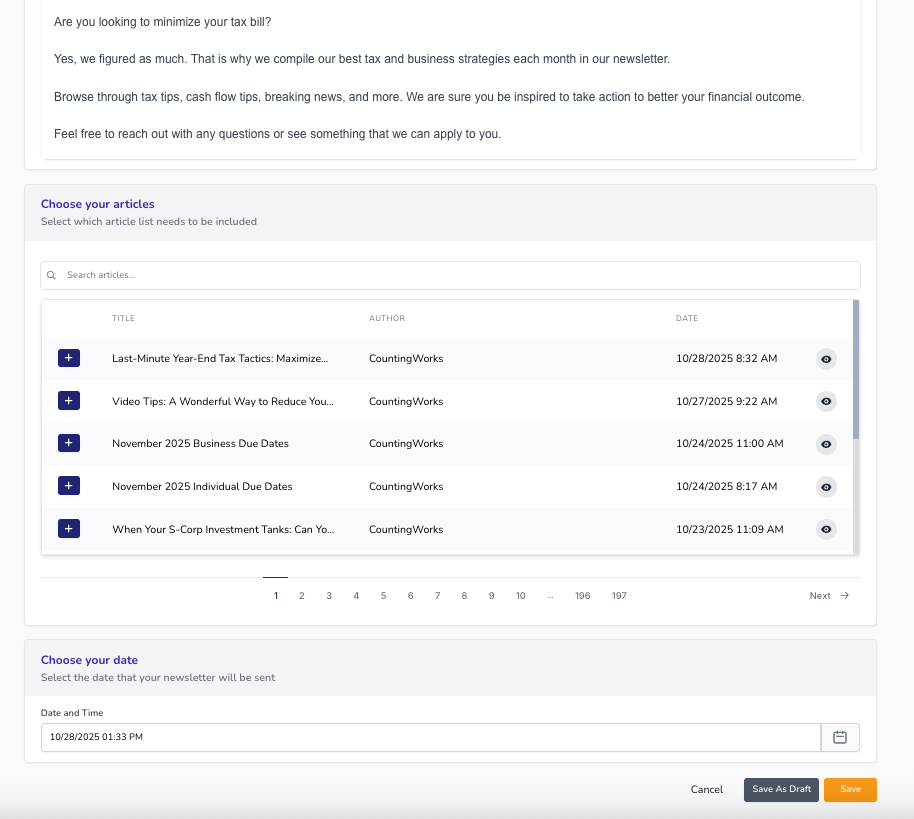
Task: Click Cancel to discard the newsletter
Action: pyautogui.click(x=706, y=789)
